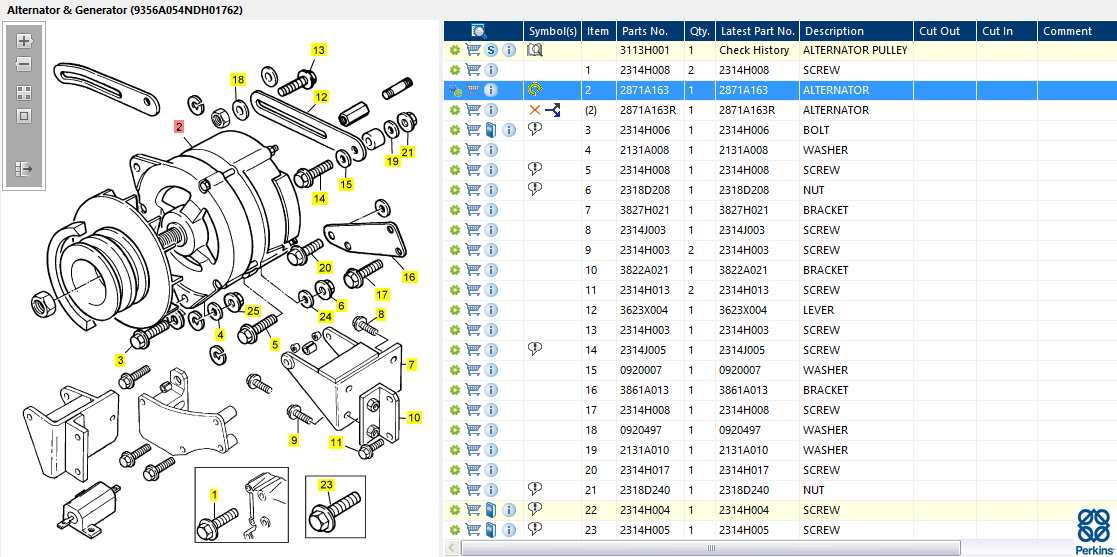The height and width of the screenshot is (557, 1117).
Task: Add ALTERNATOR PULLEY row to cart
Action: (x=472, y=51)
